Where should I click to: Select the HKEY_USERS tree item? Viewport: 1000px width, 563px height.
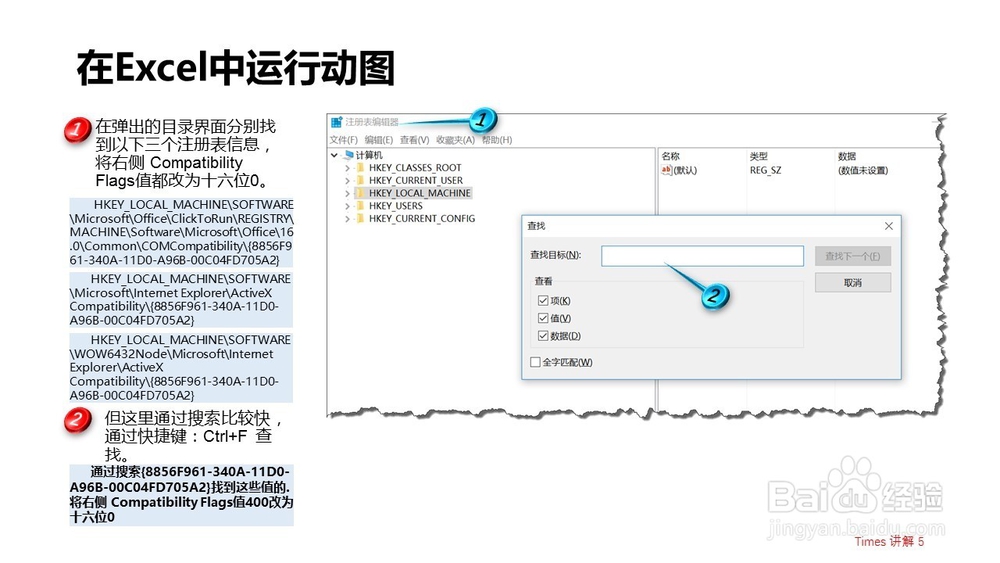395,206
